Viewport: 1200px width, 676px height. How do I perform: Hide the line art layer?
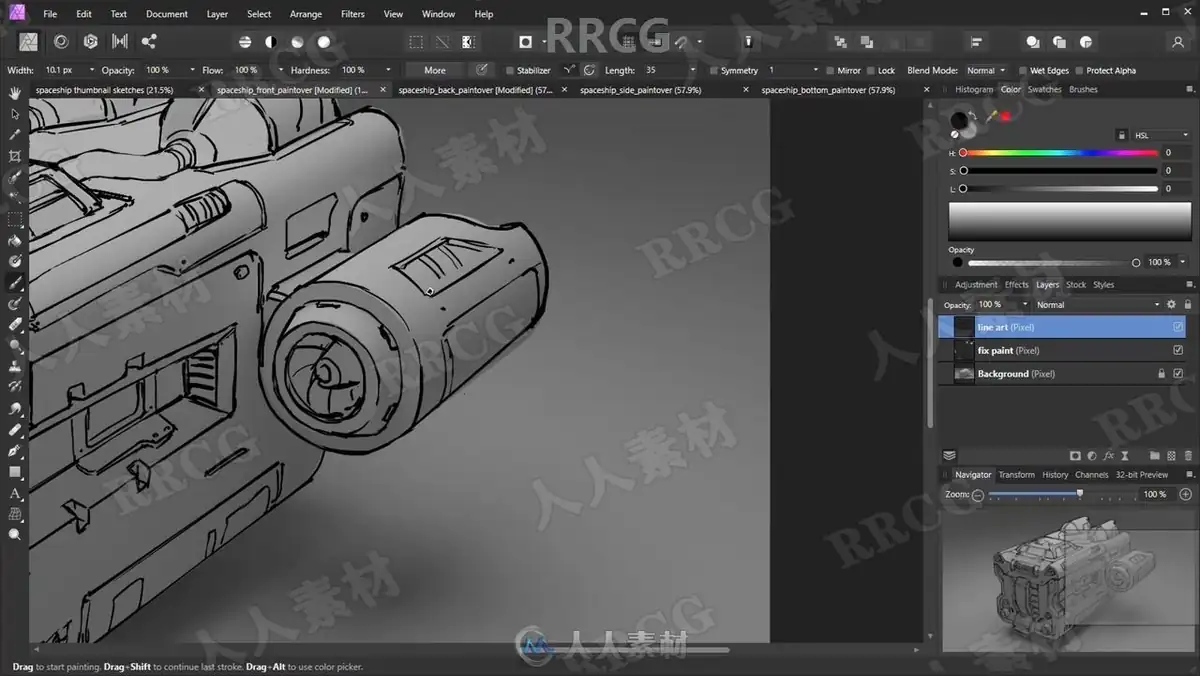(1178, 327)
